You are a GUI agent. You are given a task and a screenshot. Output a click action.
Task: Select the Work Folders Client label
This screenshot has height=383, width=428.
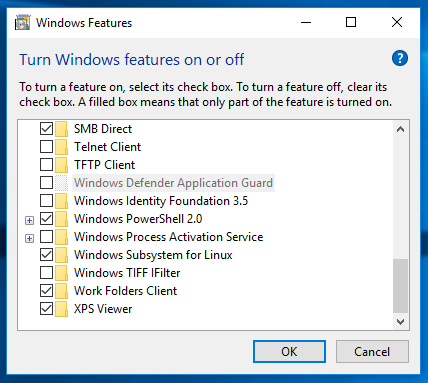pos(125,291)
